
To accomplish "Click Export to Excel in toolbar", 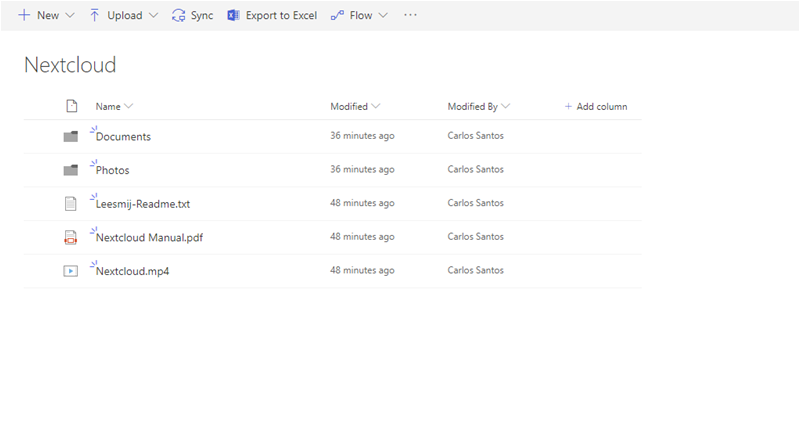I will click(272, 15).
